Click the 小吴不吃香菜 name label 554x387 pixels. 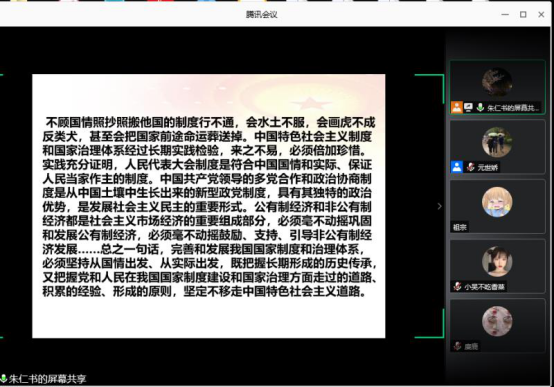484,287
